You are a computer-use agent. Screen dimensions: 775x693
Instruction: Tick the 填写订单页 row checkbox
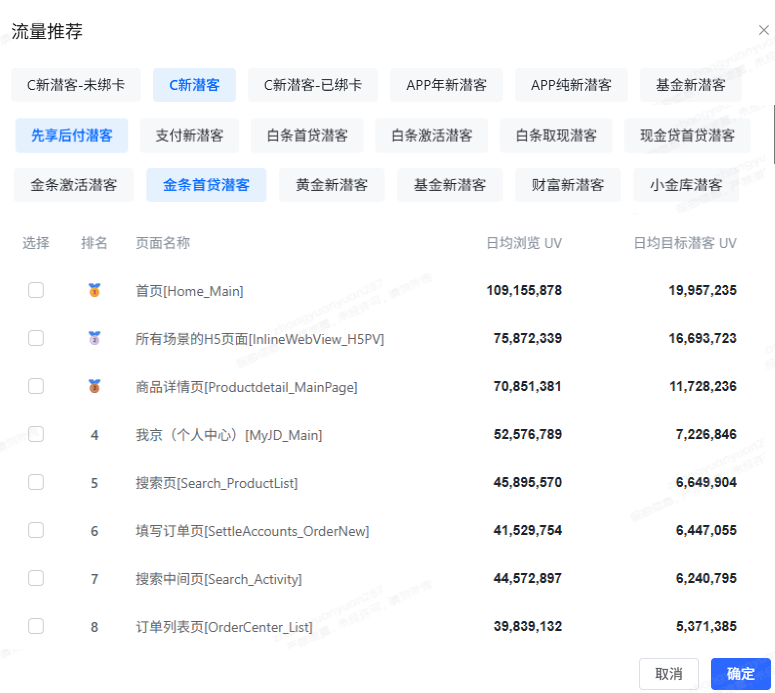[x=36, y=530]
